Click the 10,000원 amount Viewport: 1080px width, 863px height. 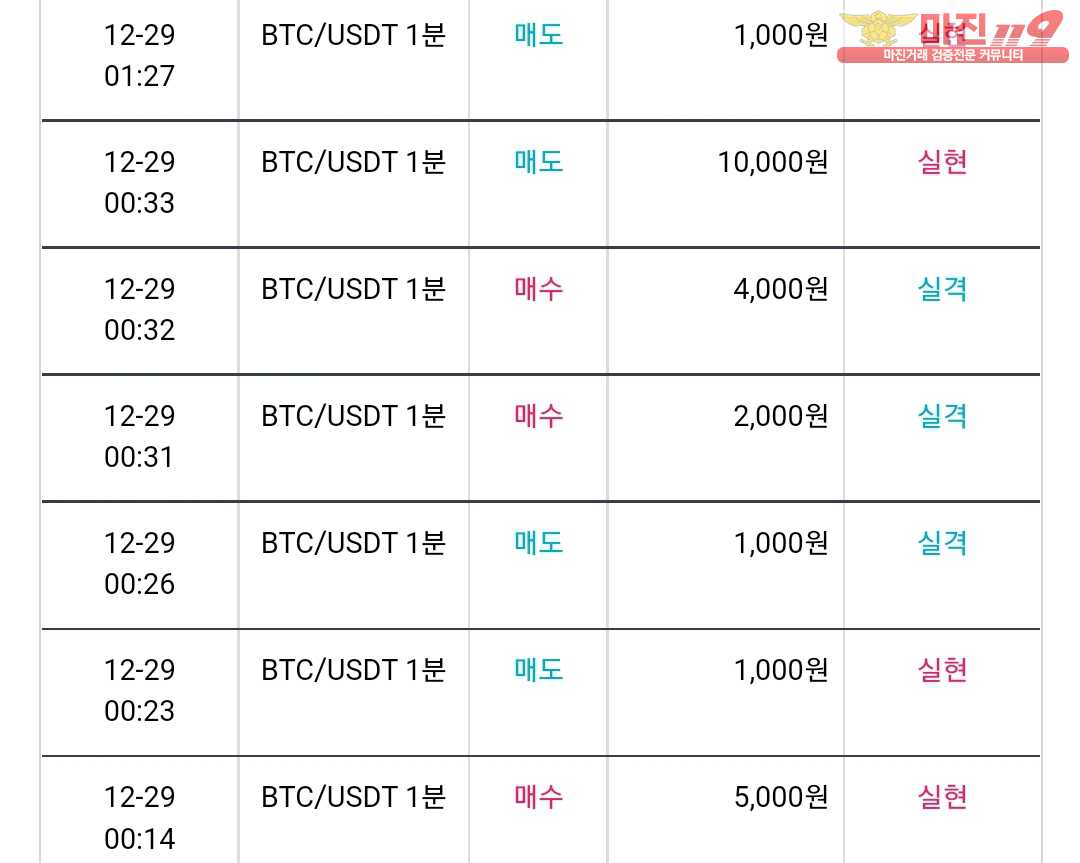pyautogui.click(x=773, y=163)
